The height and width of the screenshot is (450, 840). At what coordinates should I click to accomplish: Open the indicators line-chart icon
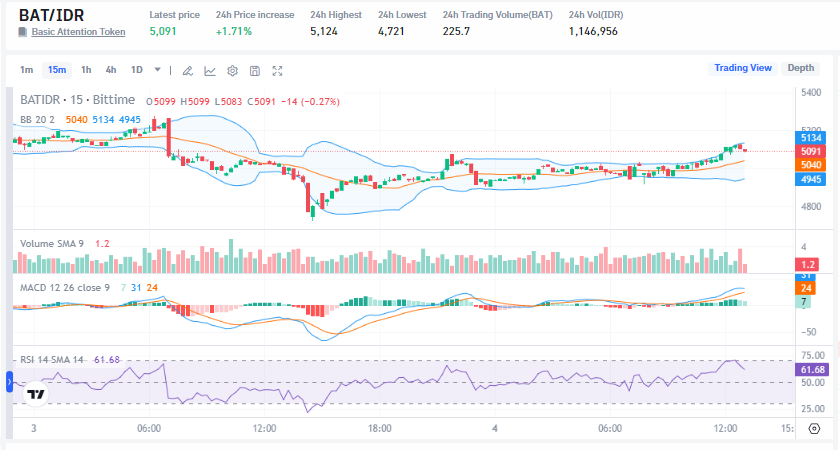point(210,71)
